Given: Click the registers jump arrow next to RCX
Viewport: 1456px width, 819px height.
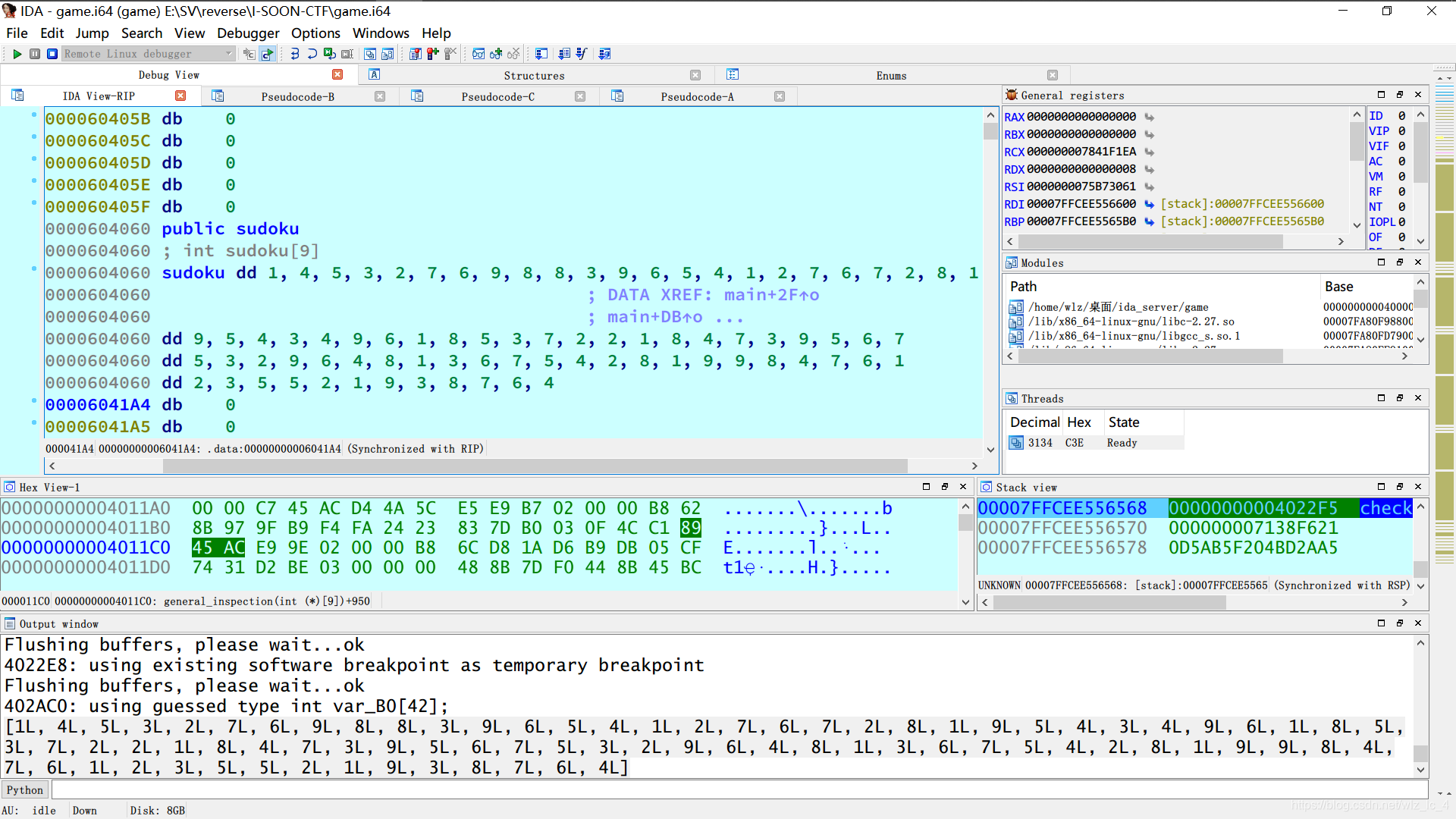Looking at the screenshot, I should (1150, 152).
